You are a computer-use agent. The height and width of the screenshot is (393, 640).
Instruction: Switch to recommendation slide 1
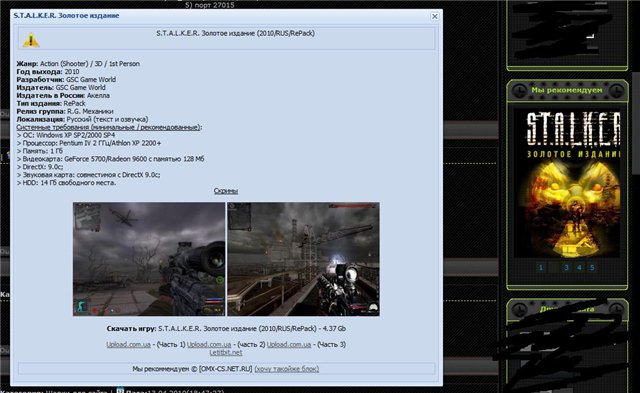pyautogui.click(x=541, y=268)
